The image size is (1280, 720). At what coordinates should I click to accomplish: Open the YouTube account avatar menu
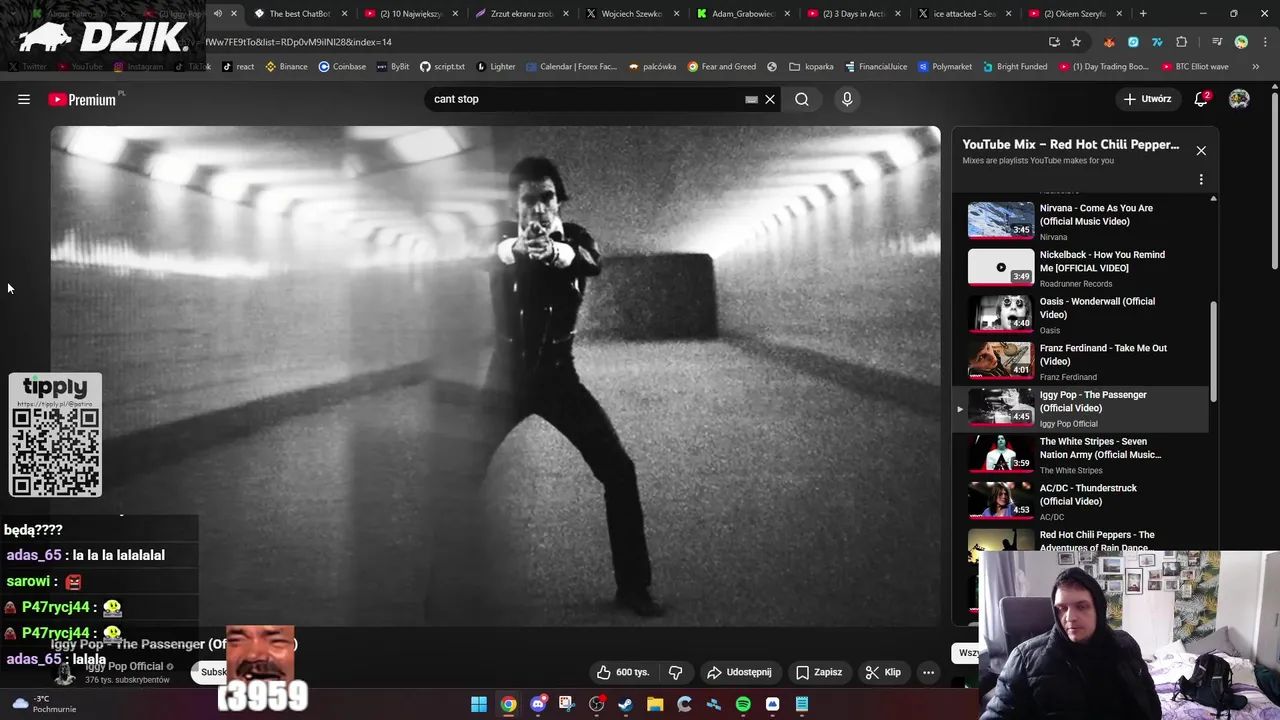pos(1239,99)
